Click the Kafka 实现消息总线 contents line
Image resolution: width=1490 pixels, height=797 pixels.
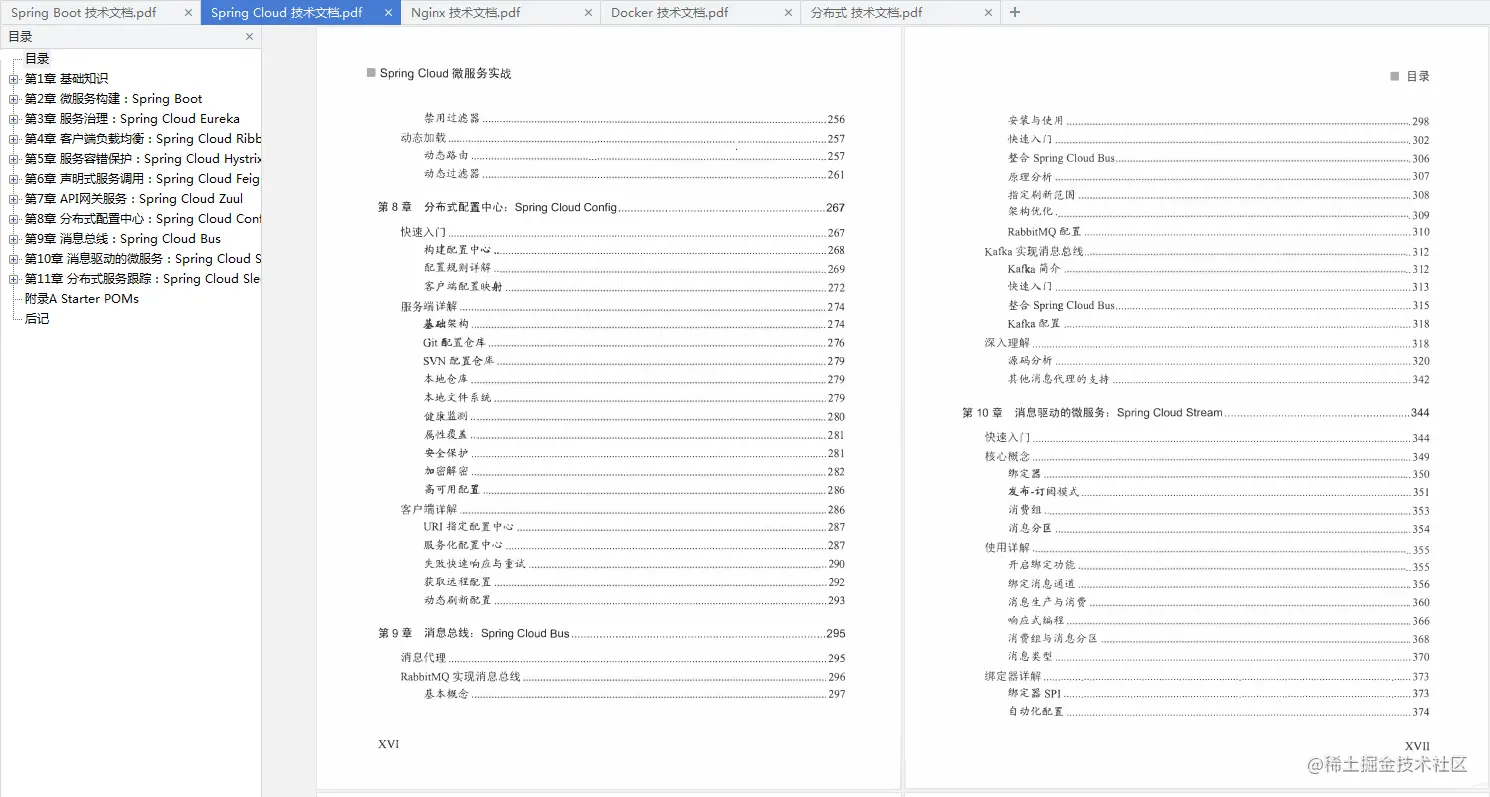point(1207,252)
